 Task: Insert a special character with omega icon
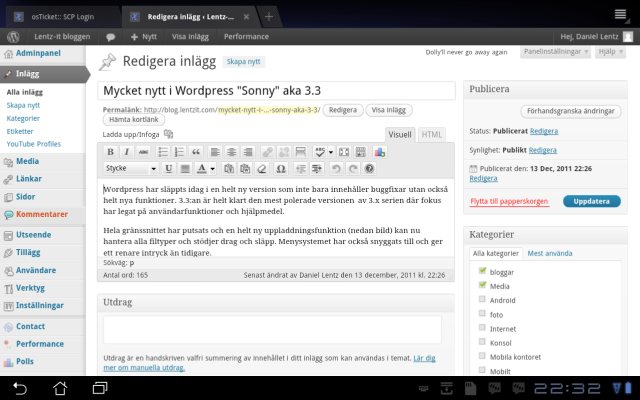pos(280,168)
